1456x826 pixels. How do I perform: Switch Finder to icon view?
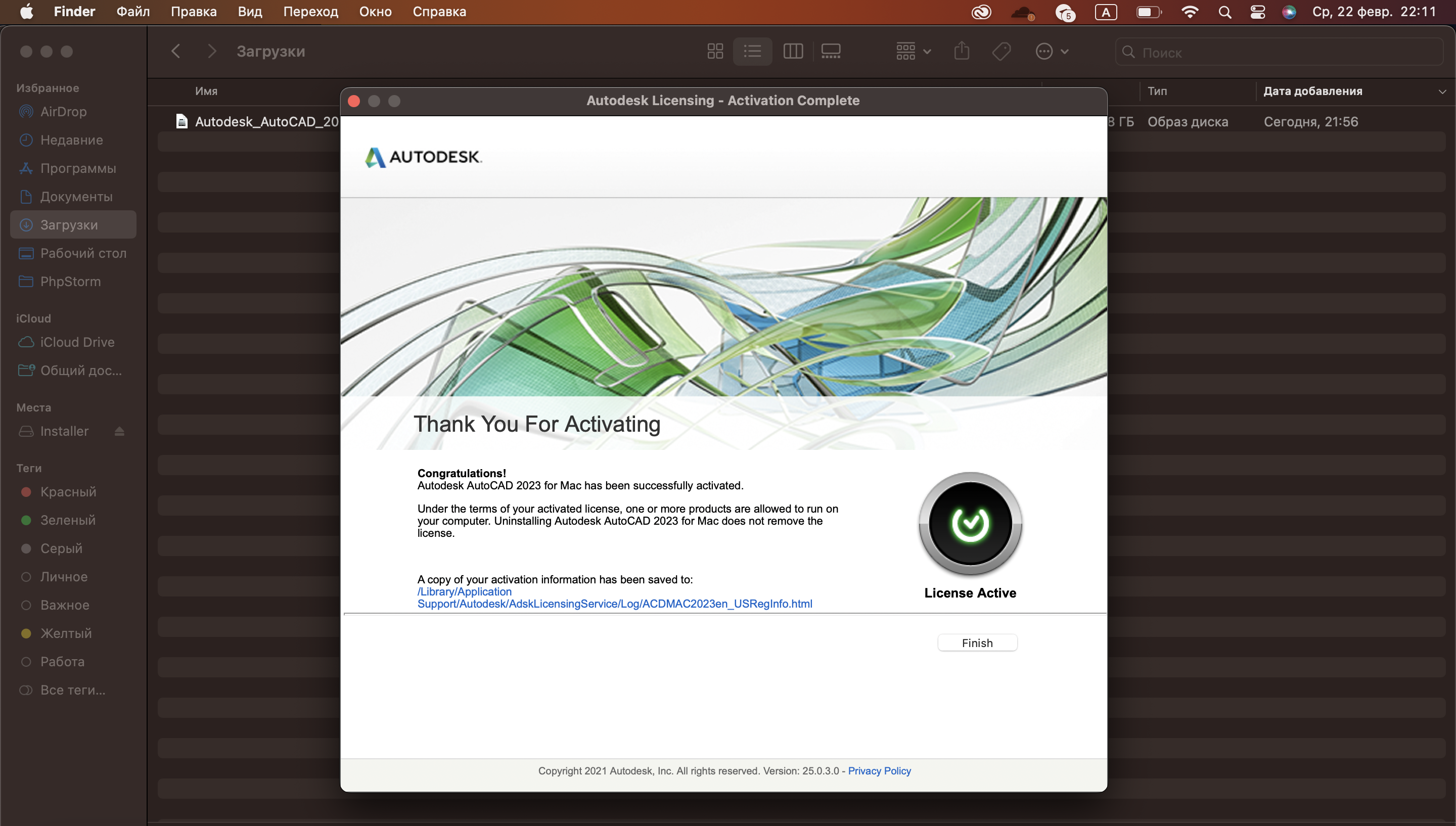[715, 52]
